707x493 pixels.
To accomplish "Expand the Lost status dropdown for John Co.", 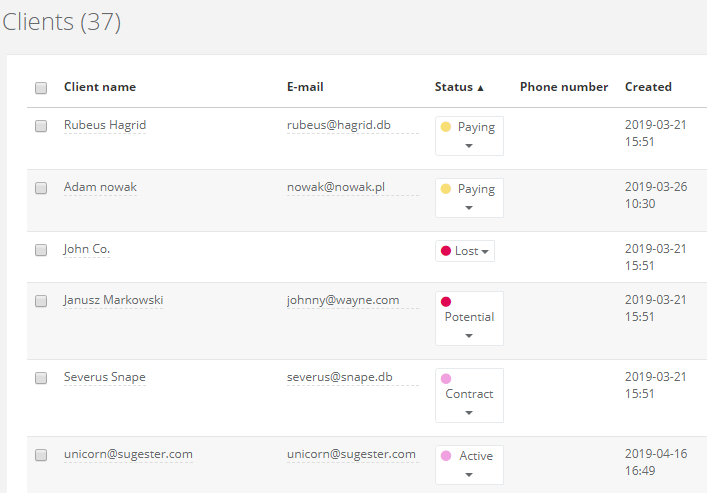I will coord(465,251).
